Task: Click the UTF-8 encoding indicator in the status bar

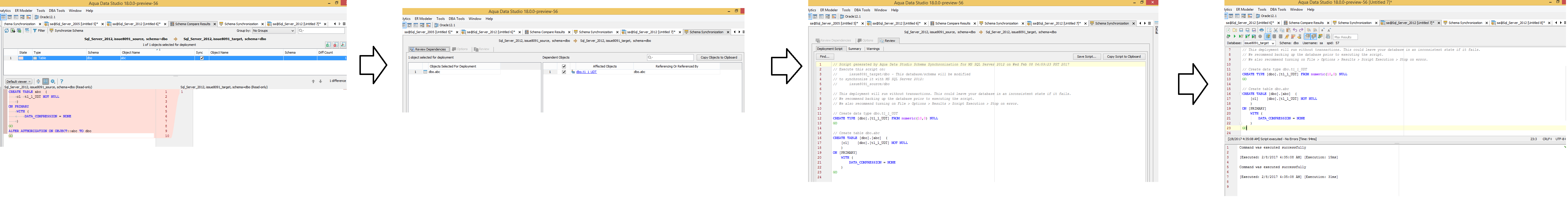Action: click(1561, 139)
